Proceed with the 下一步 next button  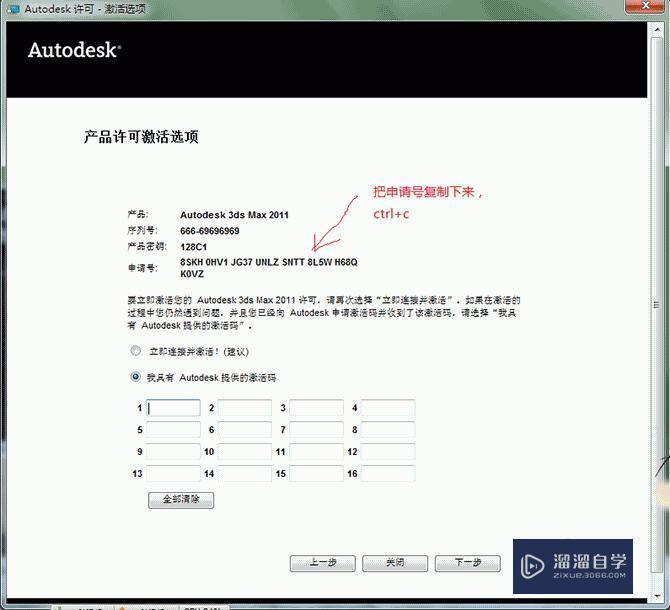pos(467,563)
